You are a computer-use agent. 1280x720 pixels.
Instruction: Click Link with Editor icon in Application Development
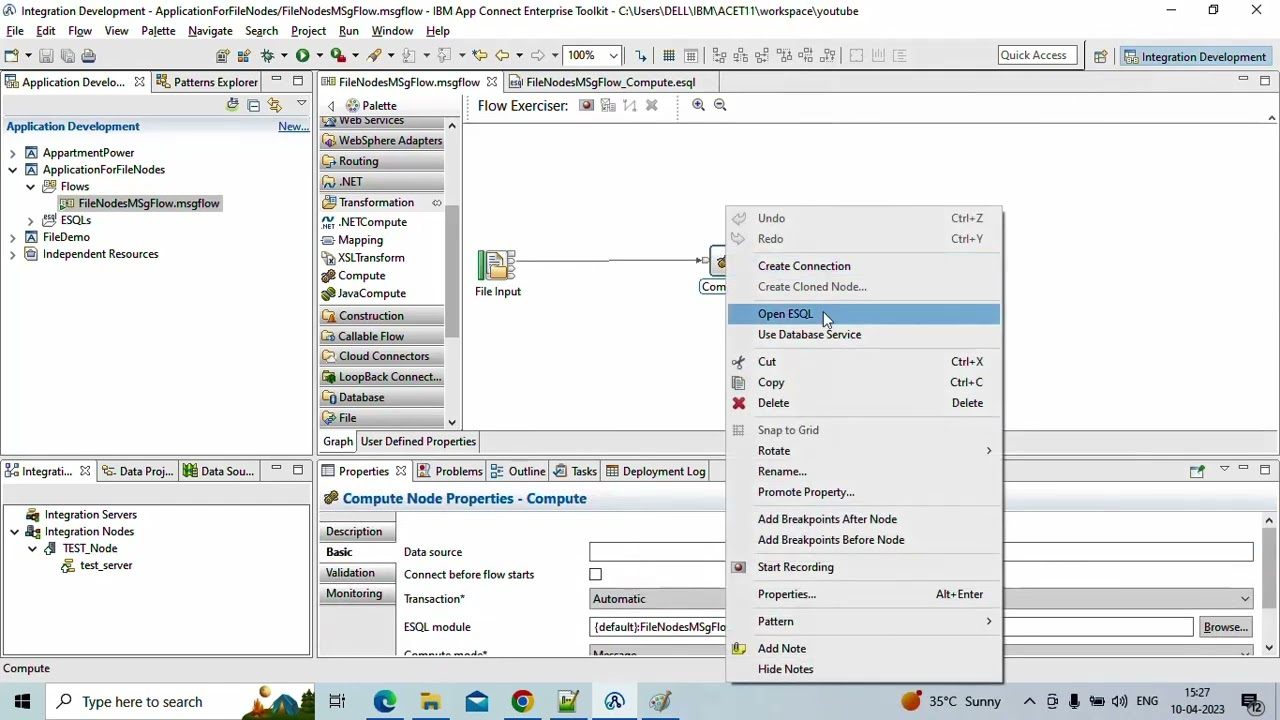coord(274,105)
